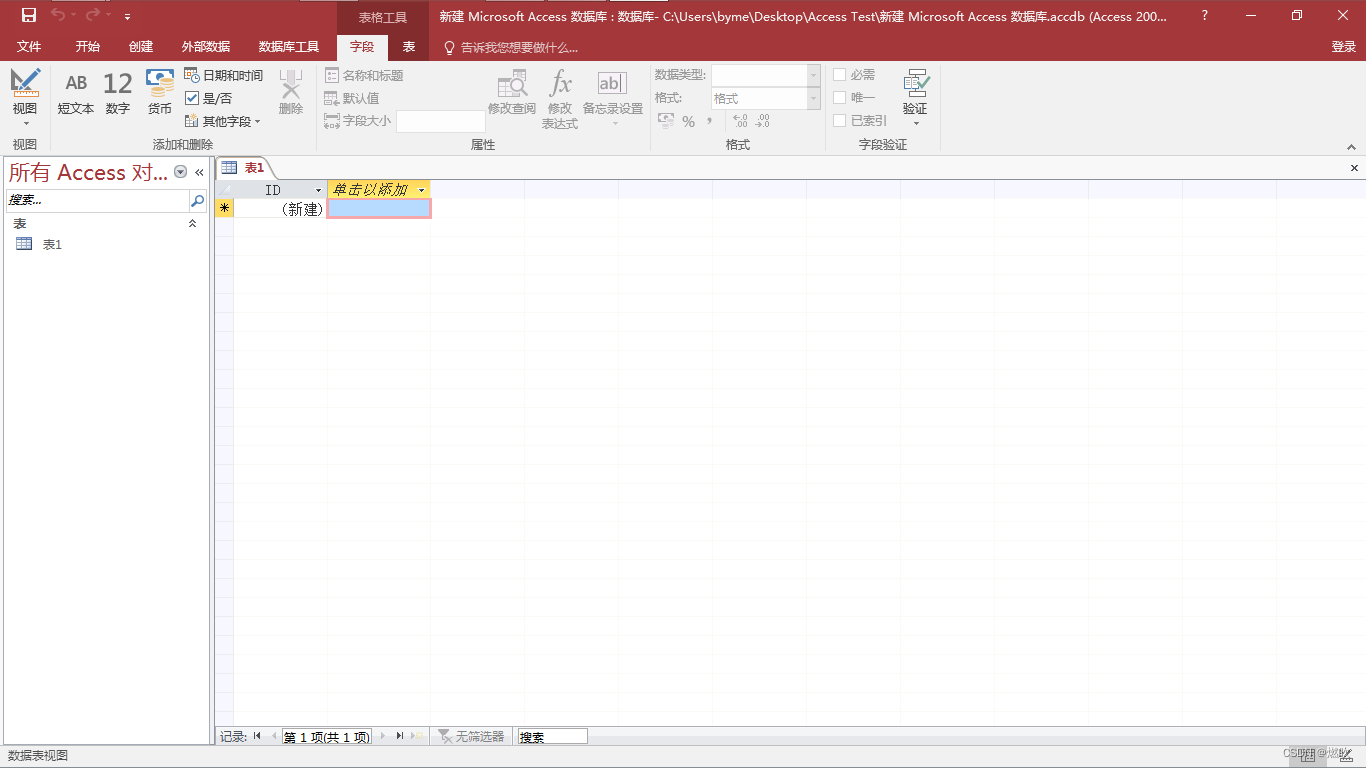
Task: Open the 文件 menu
Action: 29,47
